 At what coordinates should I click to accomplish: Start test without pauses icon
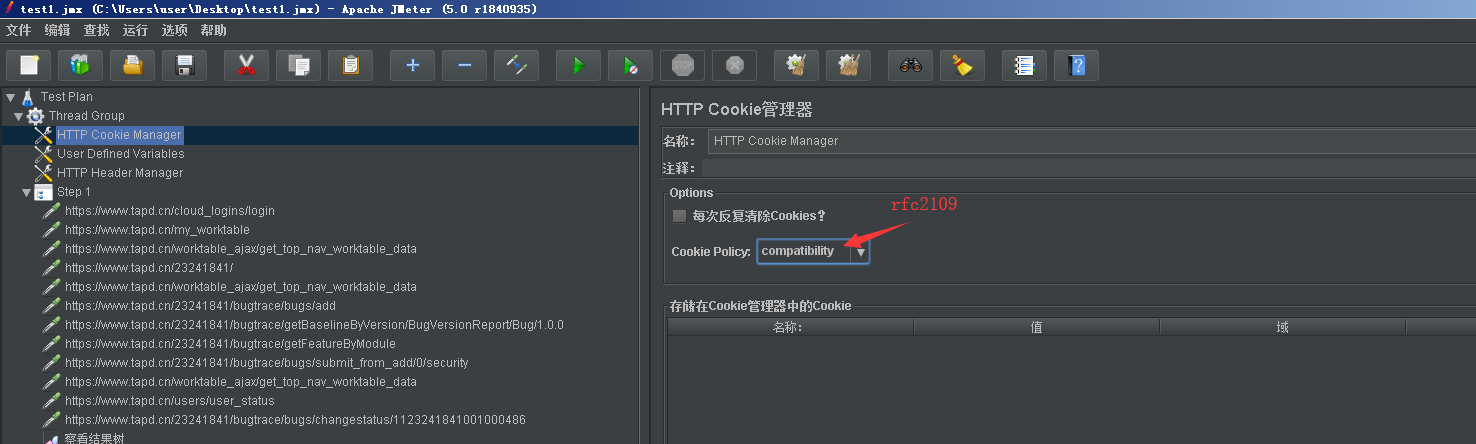630,66
